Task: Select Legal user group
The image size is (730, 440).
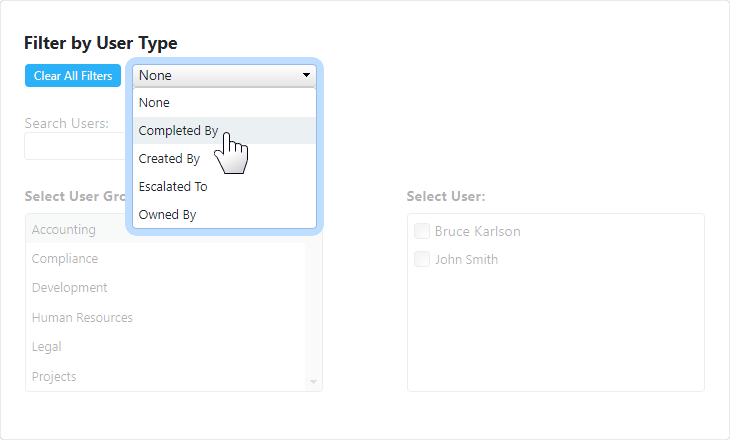Action: pyautogui.click(x=166, y=346)
